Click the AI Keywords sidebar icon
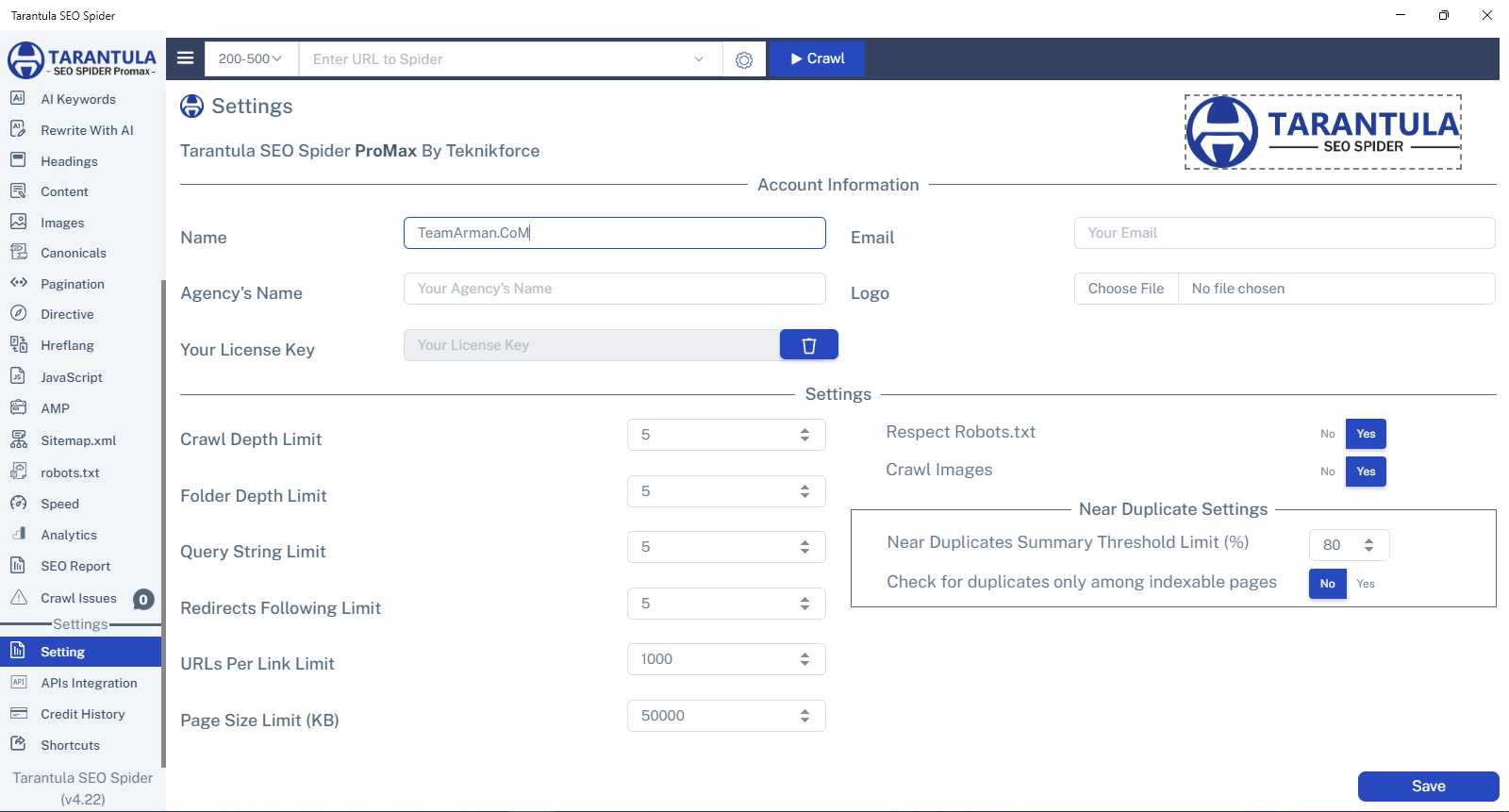 coord(18,98)
